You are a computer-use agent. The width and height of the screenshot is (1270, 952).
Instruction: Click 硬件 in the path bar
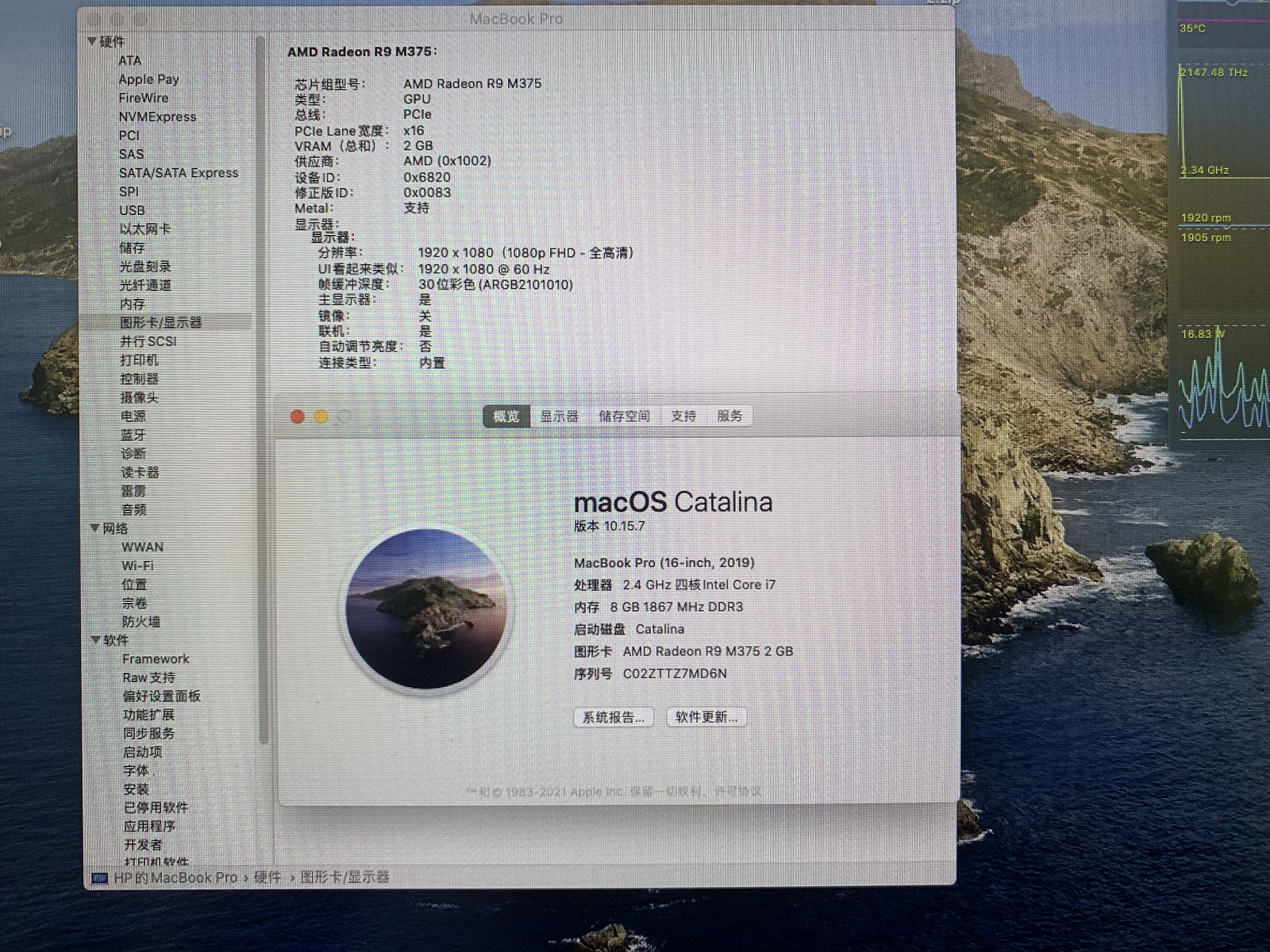click(267, 877)
